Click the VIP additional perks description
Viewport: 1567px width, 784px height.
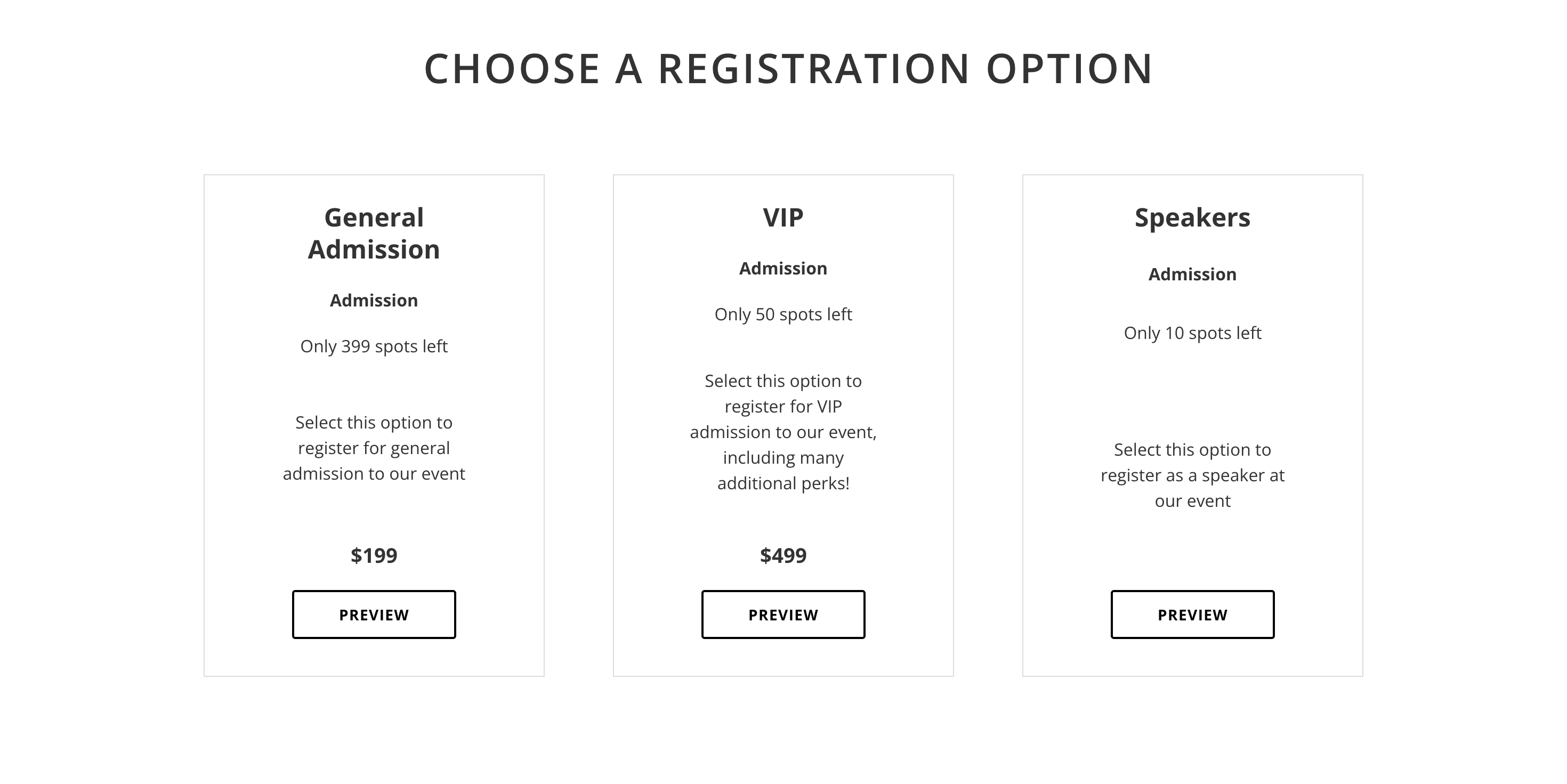783,432
